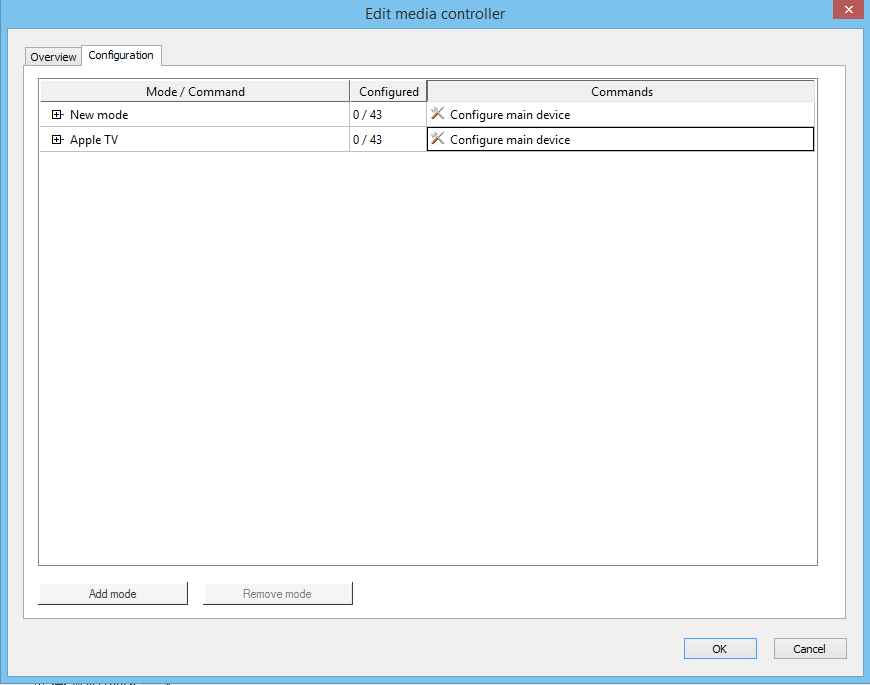Cancel the media controller edits
Screen dimensions: 870x685
click(x=810, y=648)
